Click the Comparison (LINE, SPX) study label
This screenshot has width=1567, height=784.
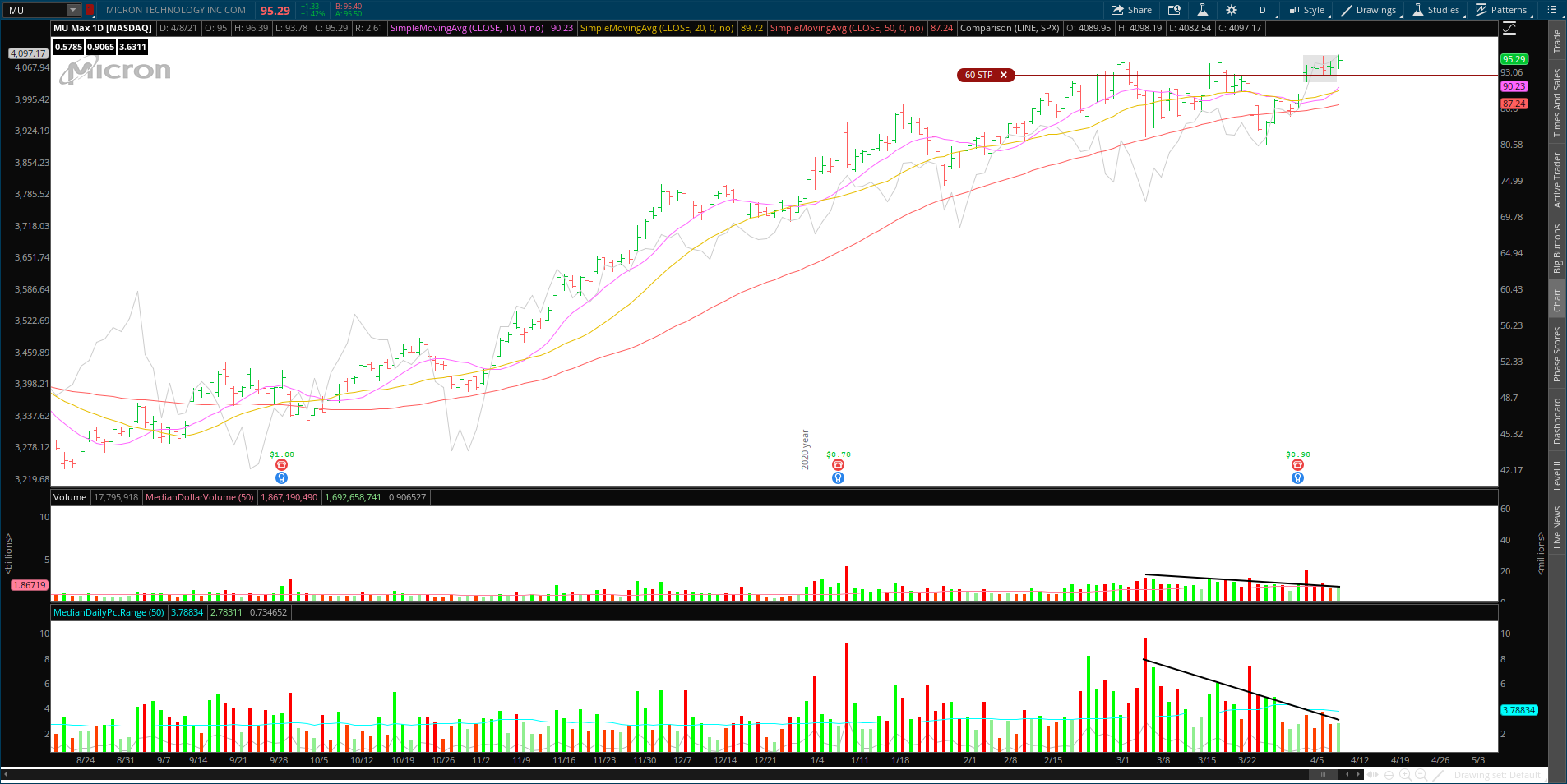click(x=1010, y=28)
